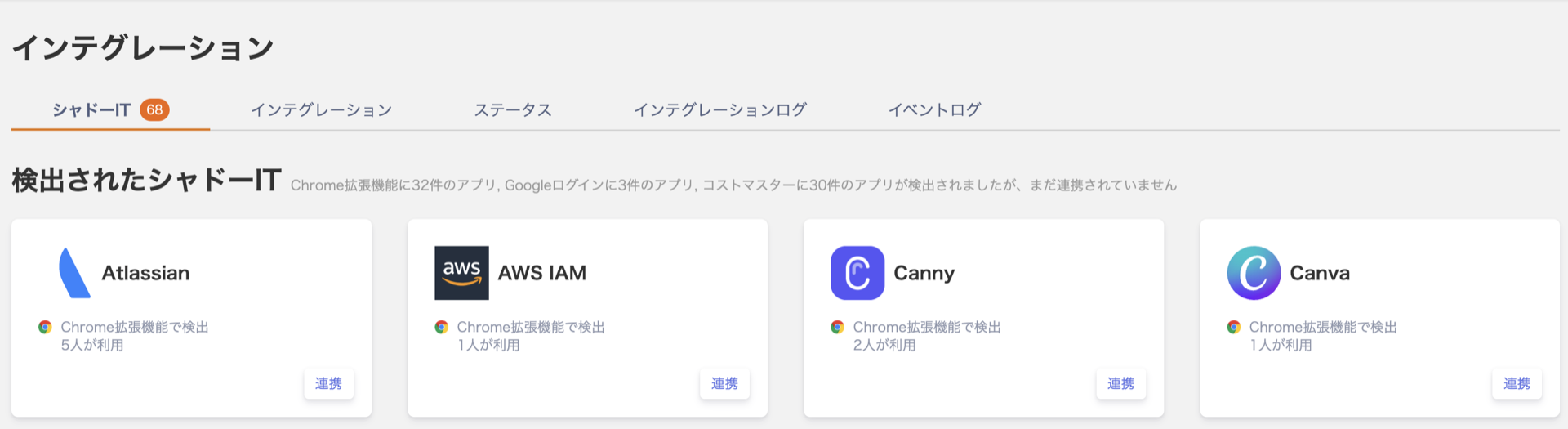Open the ステータス tab

513,109
